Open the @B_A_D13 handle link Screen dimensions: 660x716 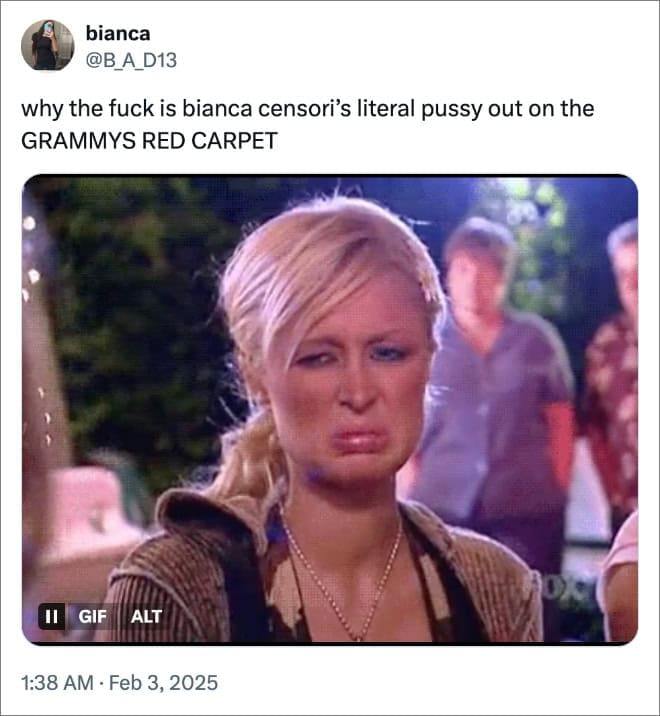[131, 60]
